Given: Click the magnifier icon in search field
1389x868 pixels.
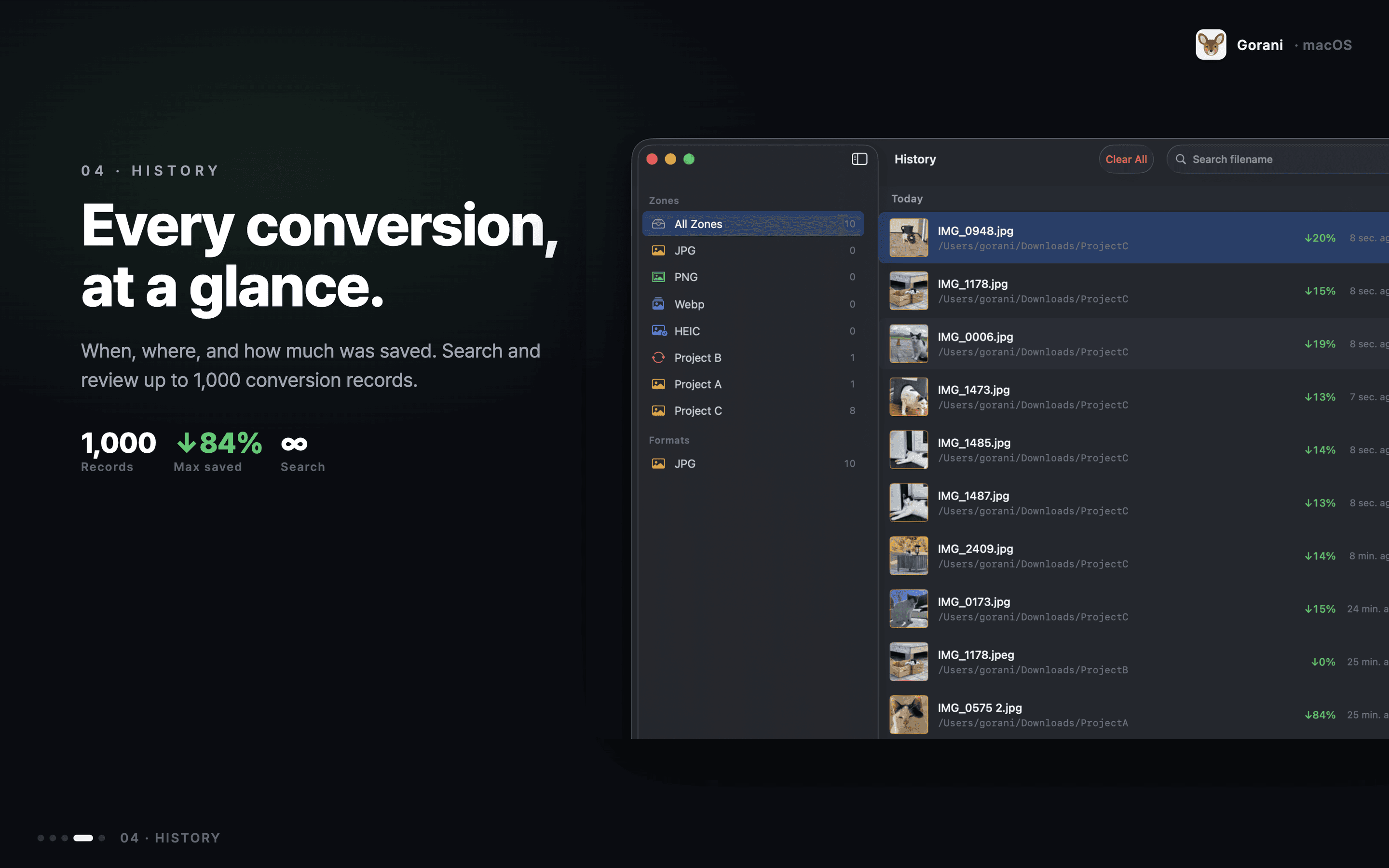Looking at the screenshot, I should pos(1180,159).
